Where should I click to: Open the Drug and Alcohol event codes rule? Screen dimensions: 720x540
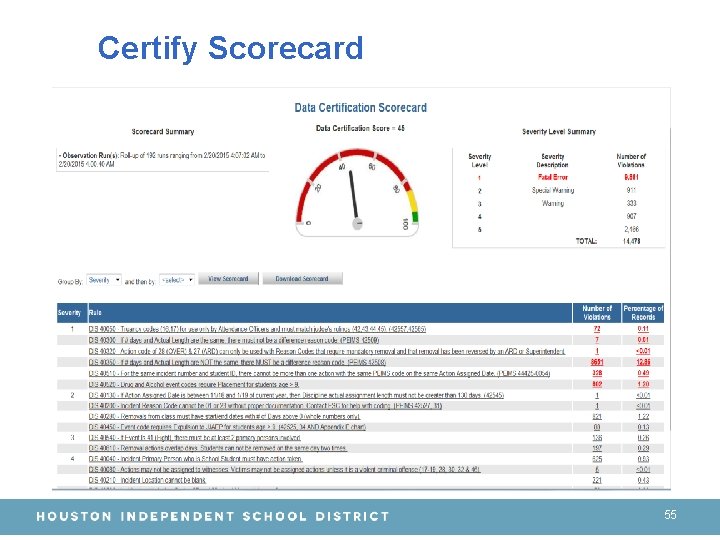coord(194,384)
